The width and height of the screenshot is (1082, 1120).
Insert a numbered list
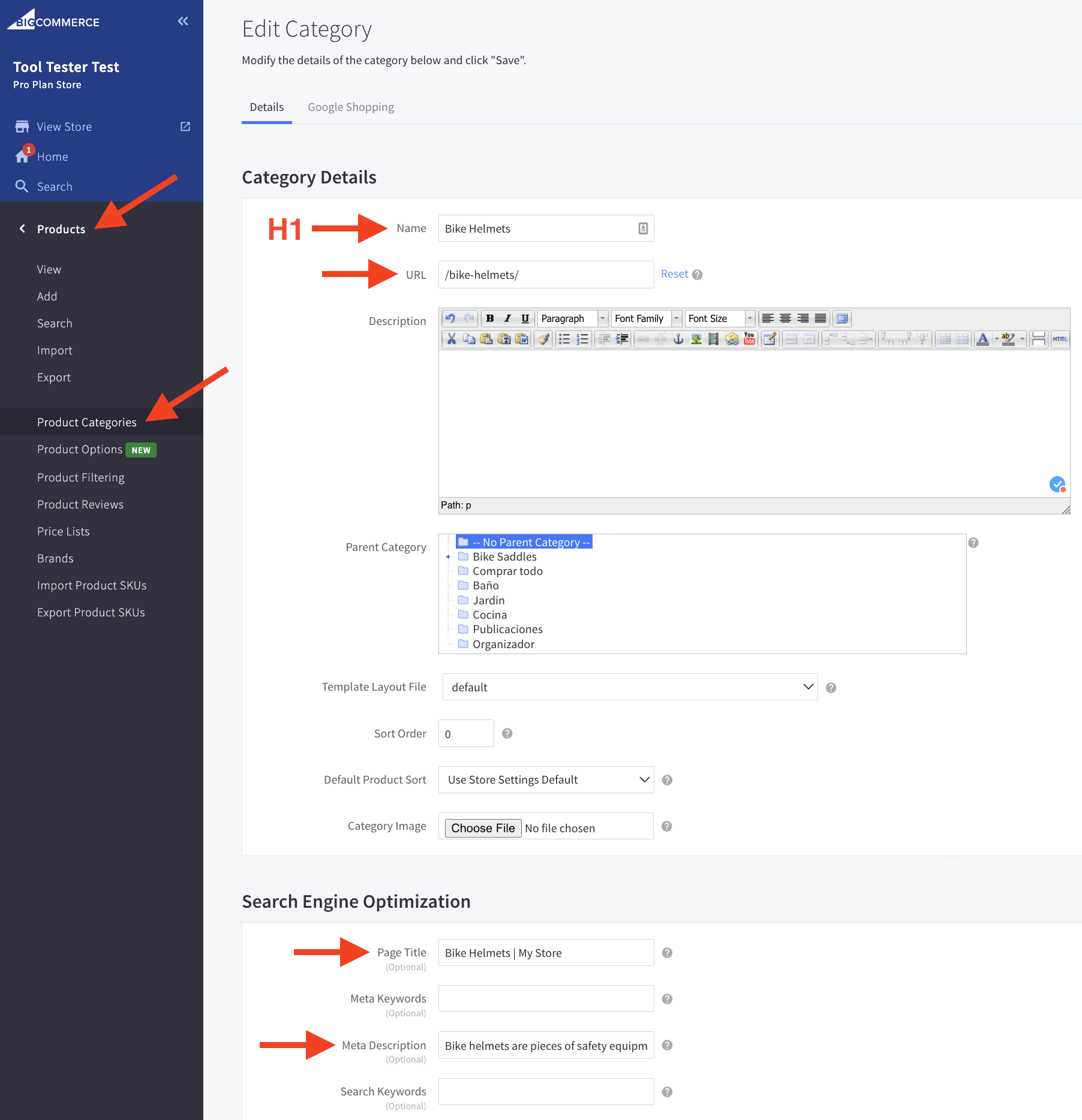(582, 339)
